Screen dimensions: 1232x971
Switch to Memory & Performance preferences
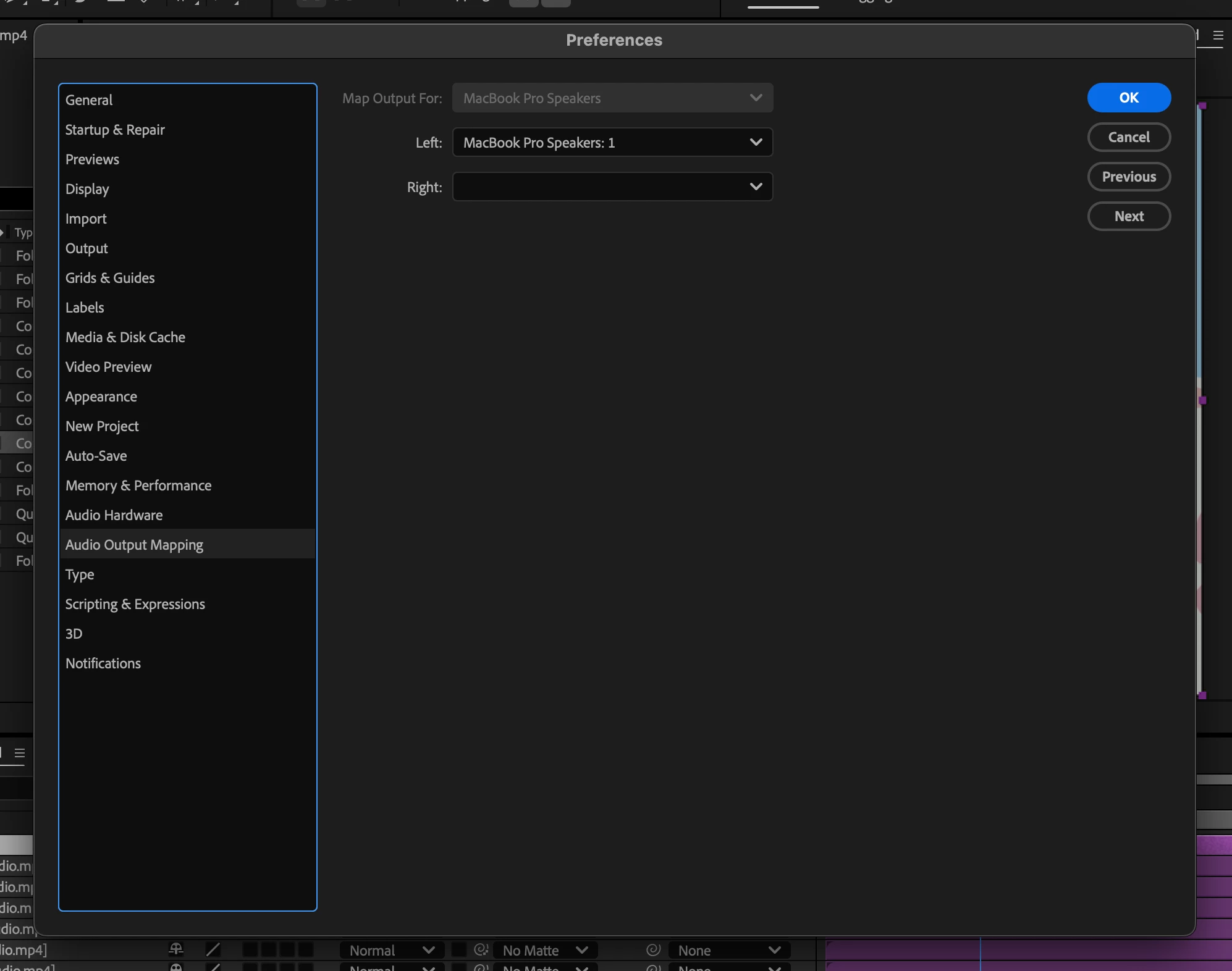138,486
